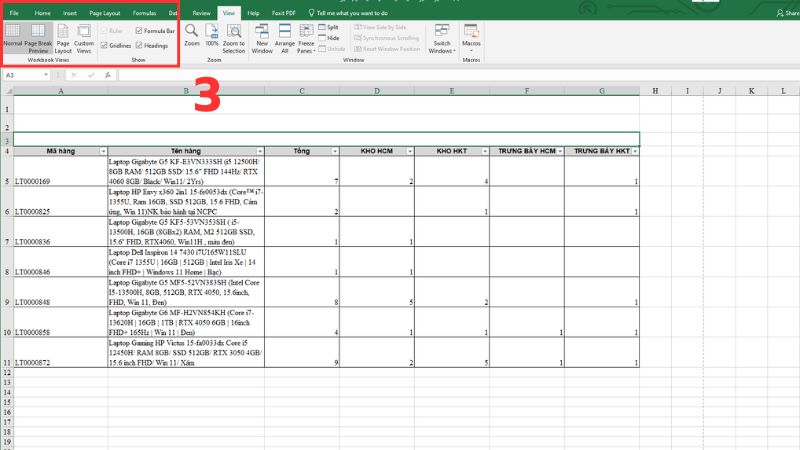Image resolution: width=800 pixels, height=450 pixels.
Task: Switch to ribbon Page Layout tab
Action: [x=105, y=13]
